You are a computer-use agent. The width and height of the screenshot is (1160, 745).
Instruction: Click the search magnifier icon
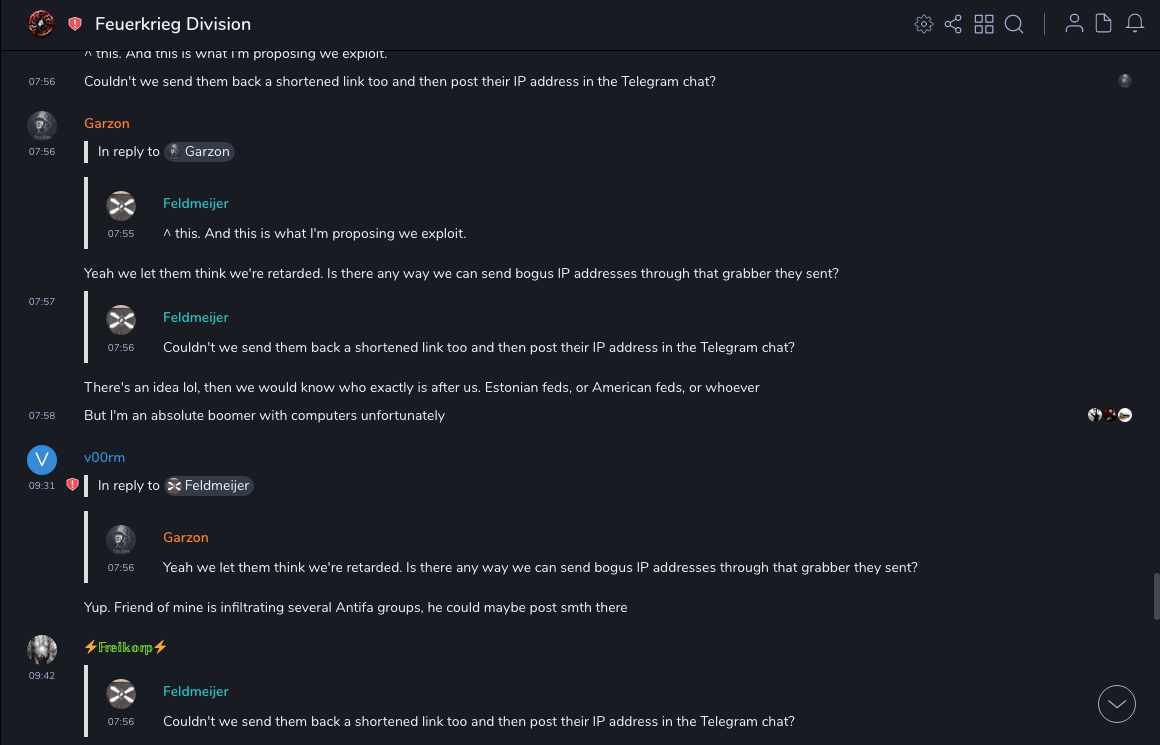(x=1014, y=24)
